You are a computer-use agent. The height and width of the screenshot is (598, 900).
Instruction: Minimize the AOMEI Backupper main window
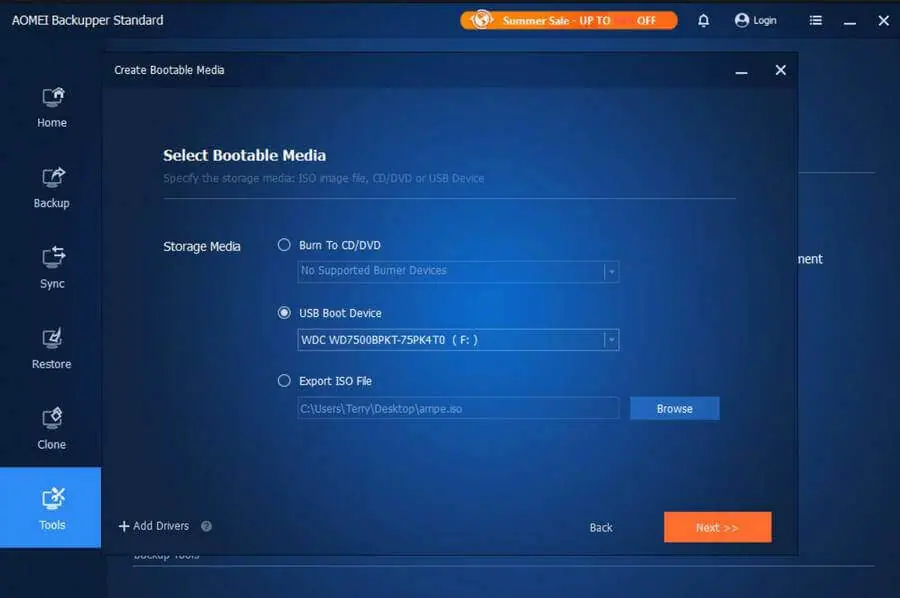tap(850, 22)
